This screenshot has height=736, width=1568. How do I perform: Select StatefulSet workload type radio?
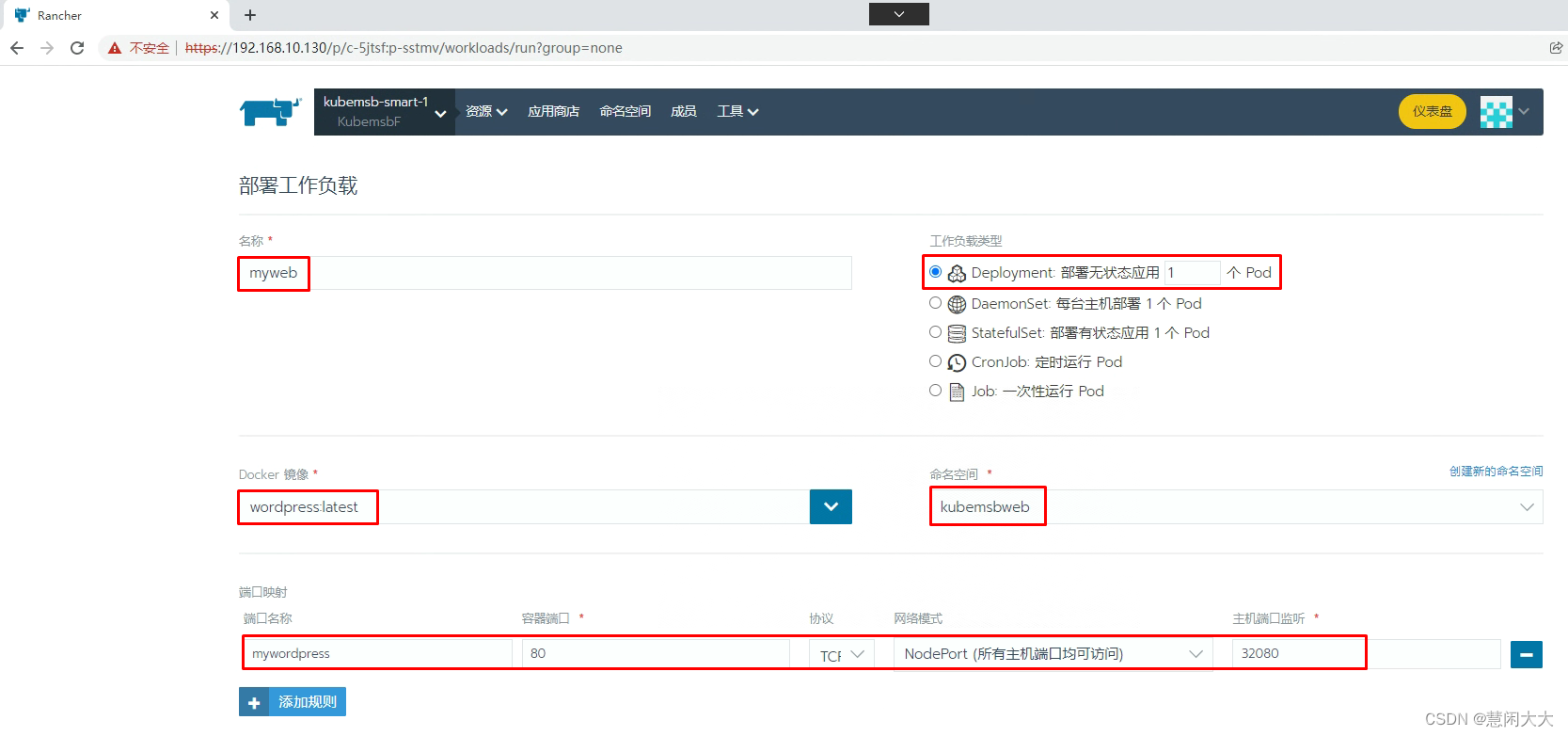[935, 332]
